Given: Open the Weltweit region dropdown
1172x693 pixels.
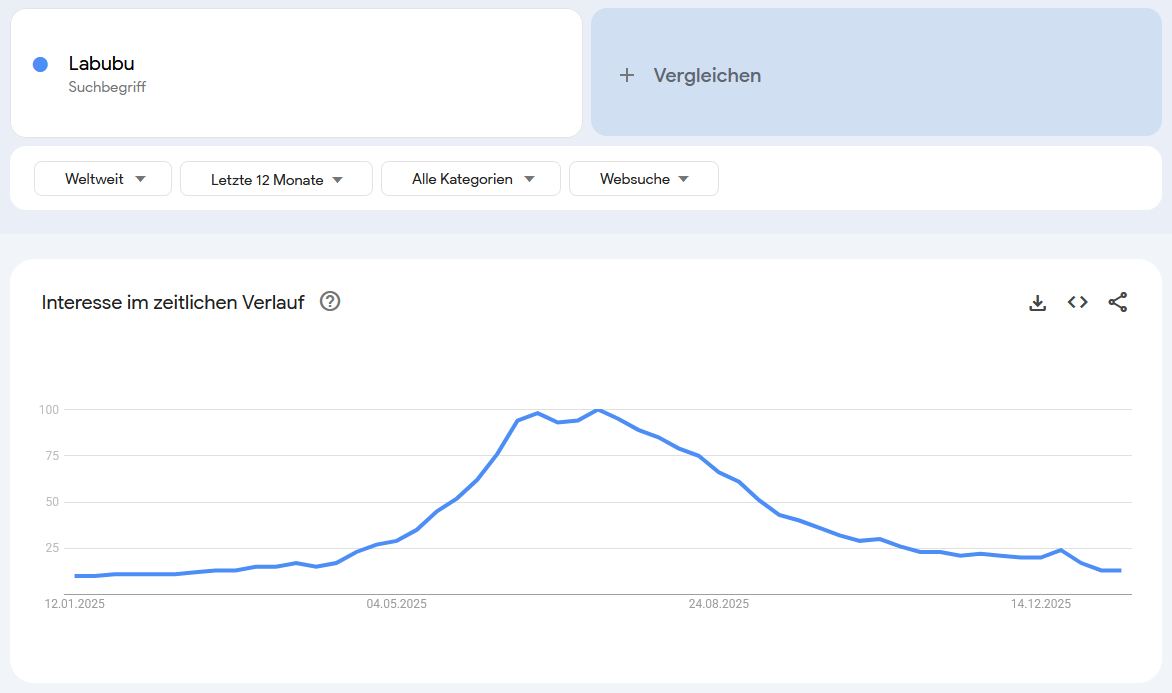Looking at the screenshot, I should tap(102, 178).
